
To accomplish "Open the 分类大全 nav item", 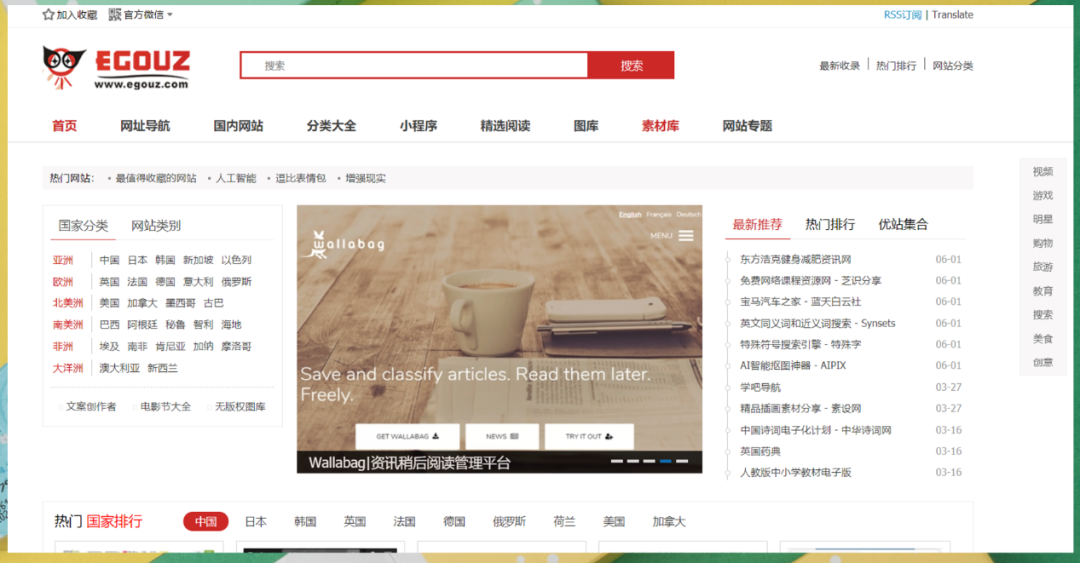I will 331,126.
